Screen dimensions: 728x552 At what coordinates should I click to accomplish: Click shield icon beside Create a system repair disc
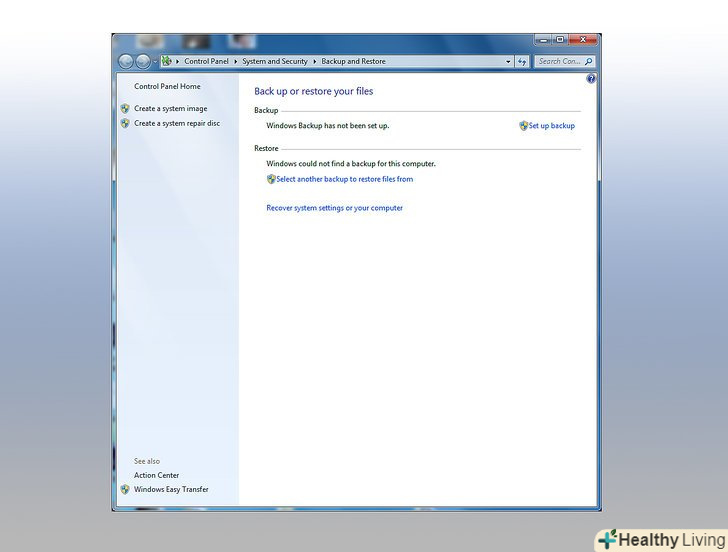pos(125,123)
